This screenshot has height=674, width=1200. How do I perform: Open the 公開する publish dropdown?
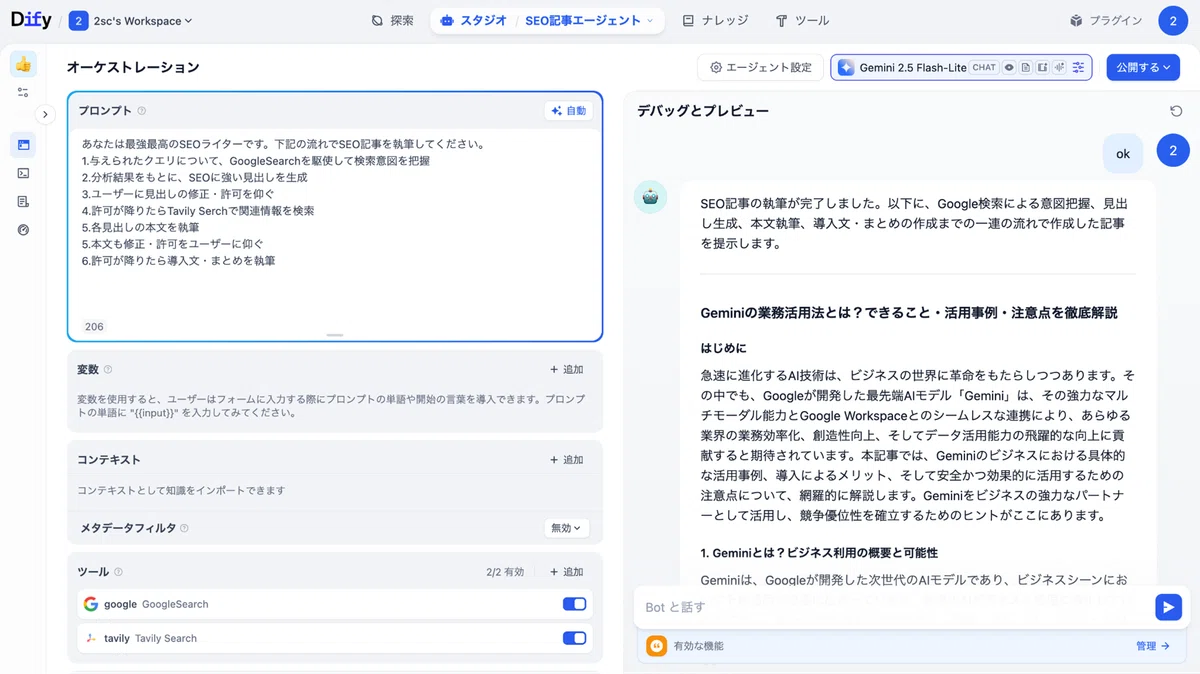click(x=1143, y=67)
